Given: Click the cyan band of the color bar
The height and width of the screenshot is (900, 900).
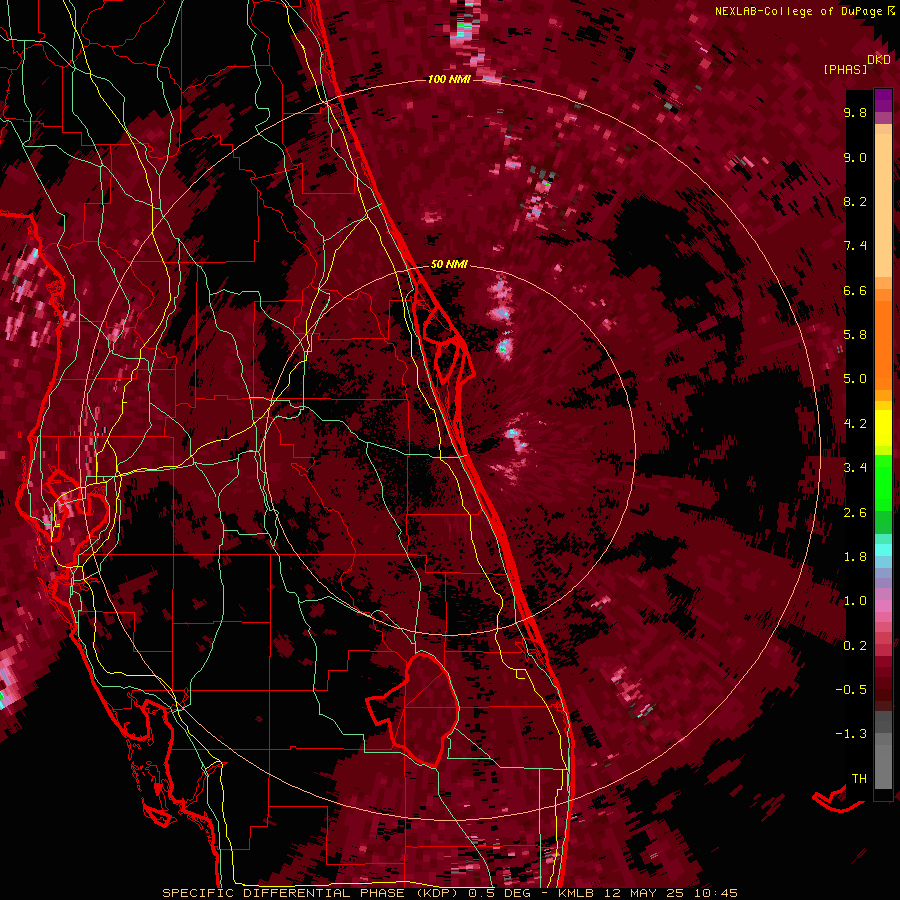Looking at the screenshot, I should pyautogui.click(x=883, y=549).
